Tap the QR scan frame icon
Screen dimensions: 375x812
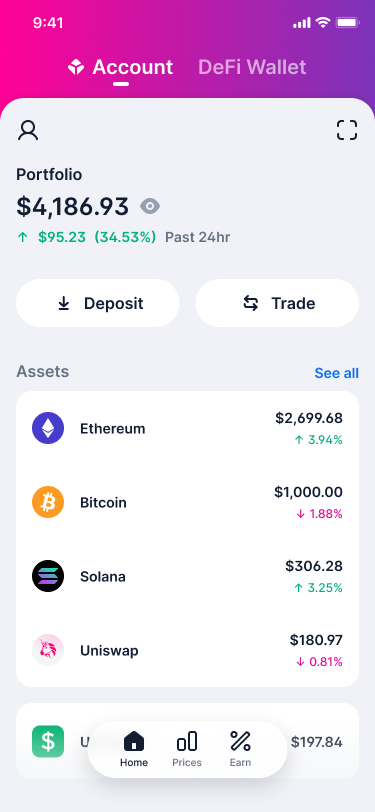point(347,130)
